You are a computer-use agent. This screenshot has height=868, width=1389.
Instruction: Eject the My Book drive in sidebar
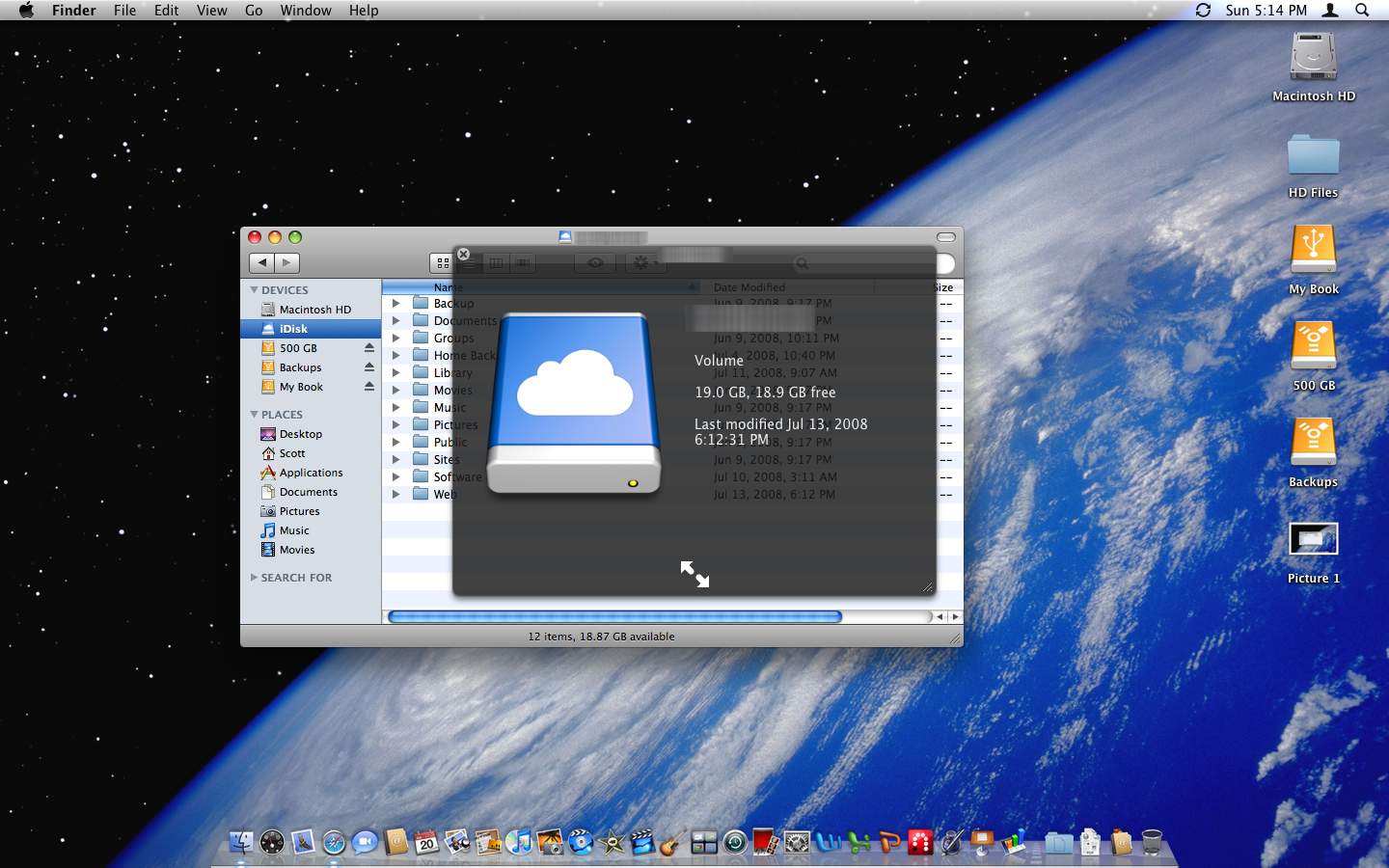pos(368,387)
